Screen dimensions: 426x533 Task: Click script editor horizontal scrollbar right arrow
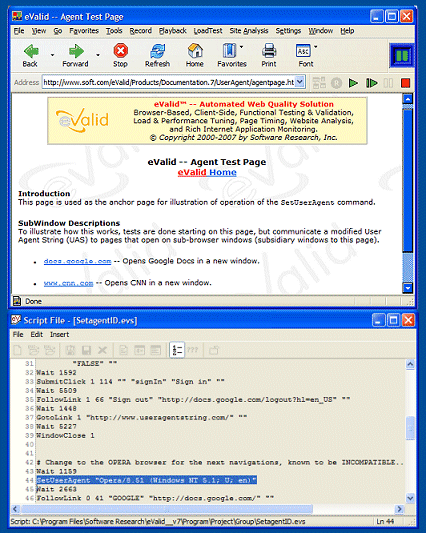tap(399, 509)
